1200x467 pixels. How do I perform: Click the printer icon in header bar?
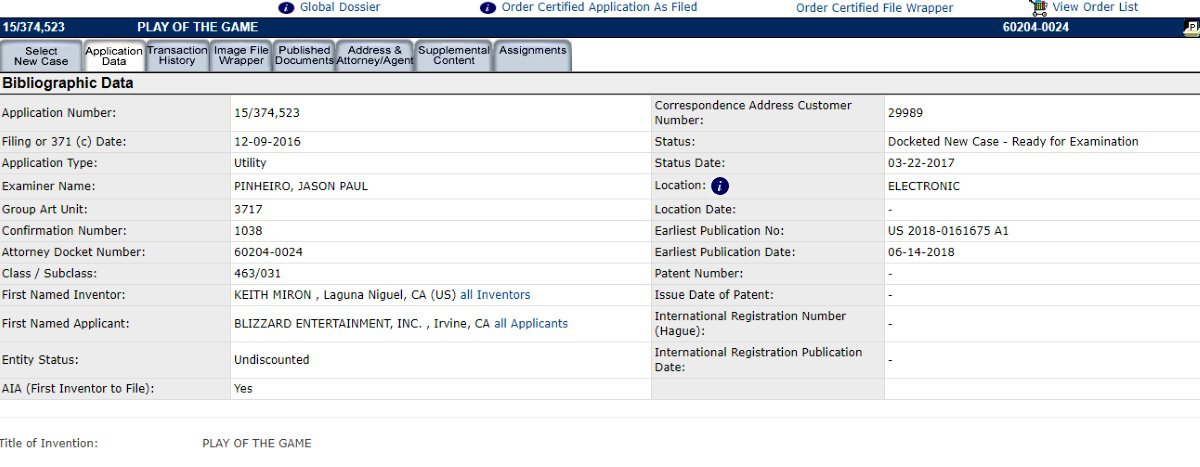click(1190, 27)
